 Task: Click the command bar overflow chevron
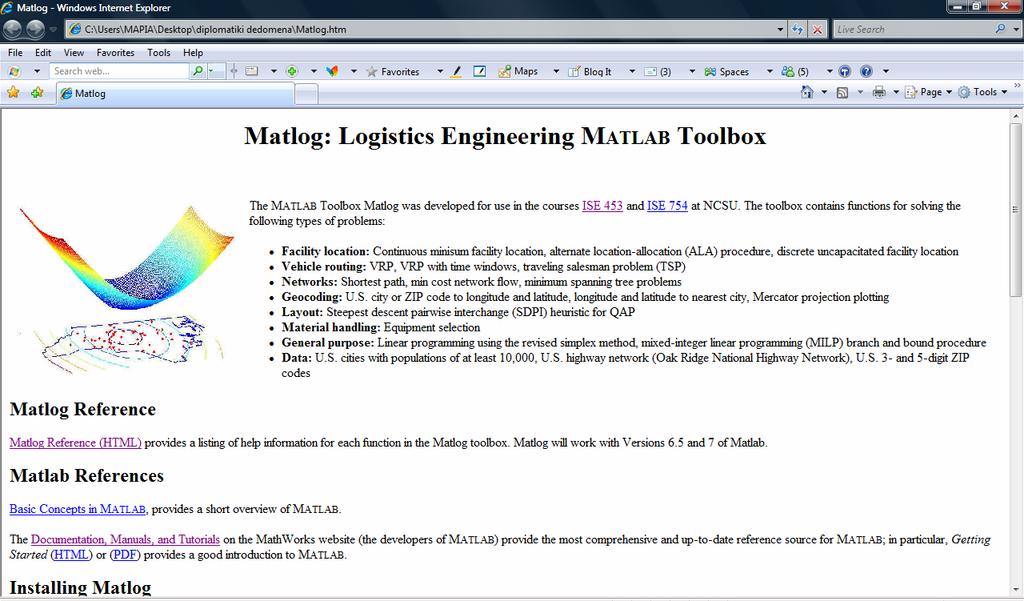click(x=1017, y=86)
